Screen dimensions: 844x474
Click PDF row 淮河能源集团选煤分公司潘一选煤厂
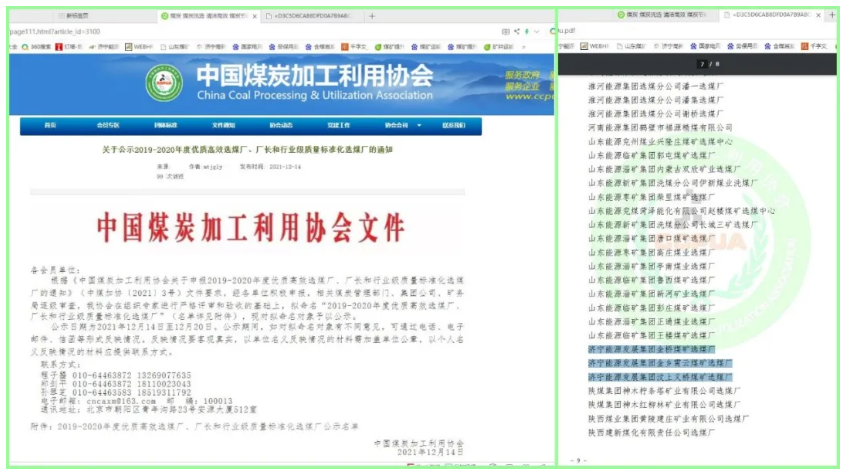coord(656,86)
